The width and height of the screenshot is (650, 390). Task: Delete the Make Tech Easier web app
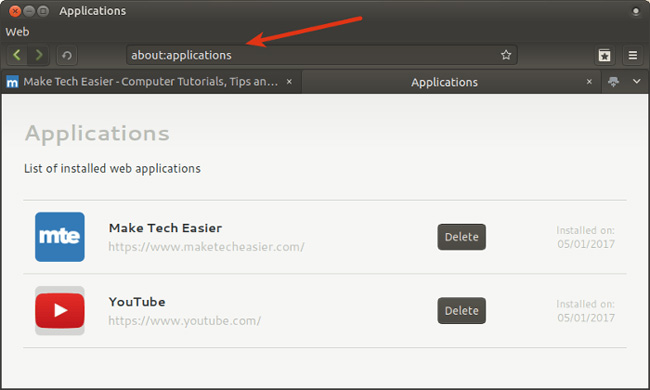(x=461, y=237)
